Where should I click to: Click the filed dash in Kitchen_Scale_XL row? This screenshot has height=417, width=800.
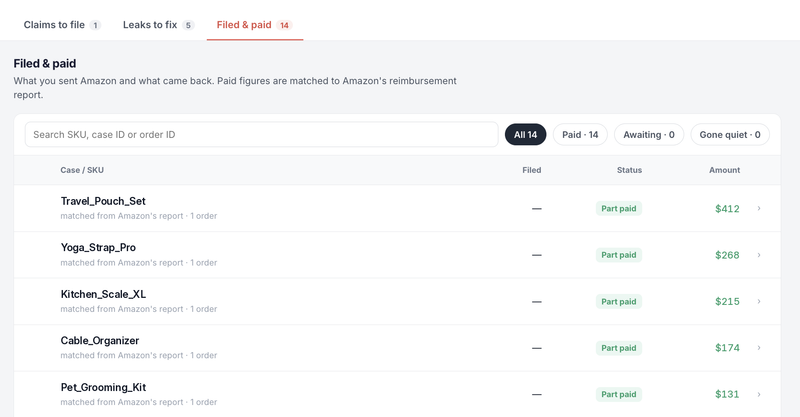pyautogui.click(x=537, y=301)
